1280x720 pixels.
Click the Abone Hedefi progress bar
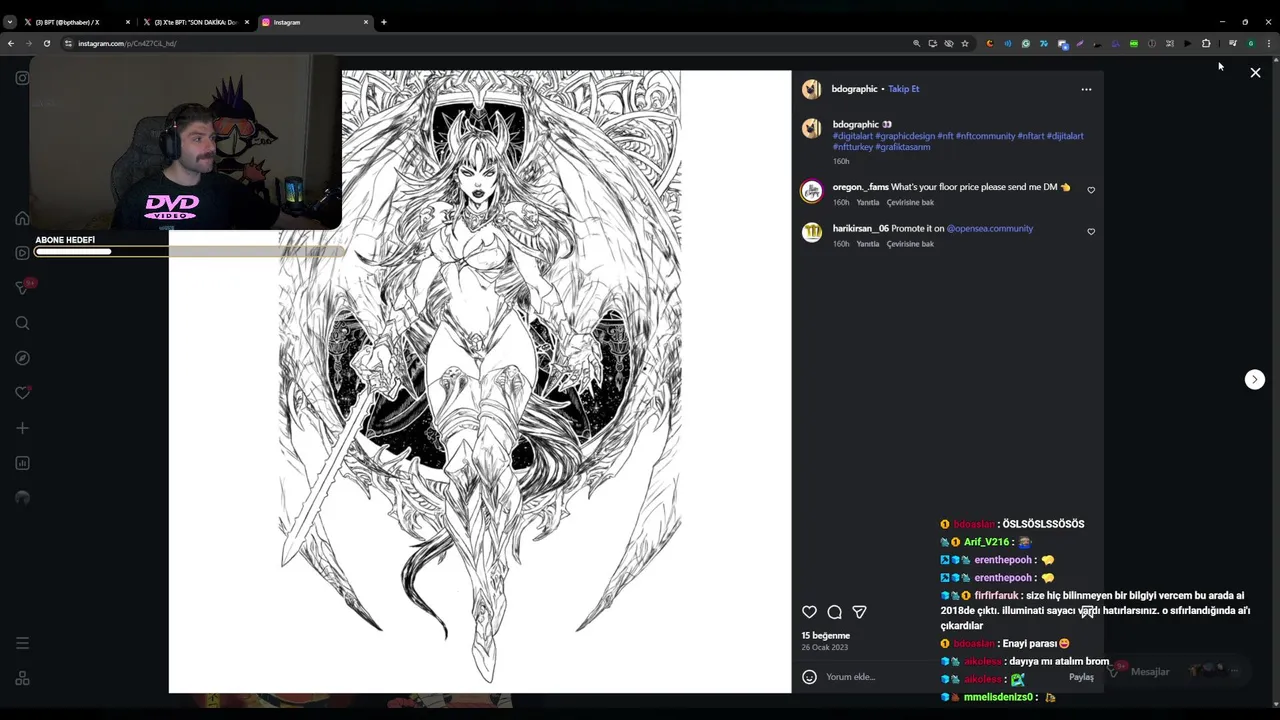click(190, 251)
